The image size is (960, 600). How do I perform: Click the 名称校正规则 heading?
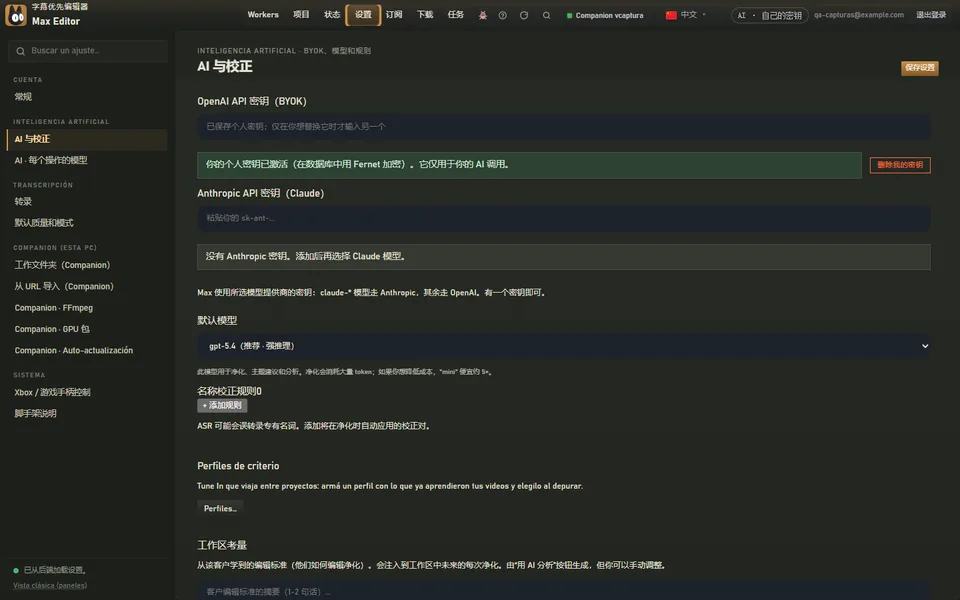click(229, 391)
